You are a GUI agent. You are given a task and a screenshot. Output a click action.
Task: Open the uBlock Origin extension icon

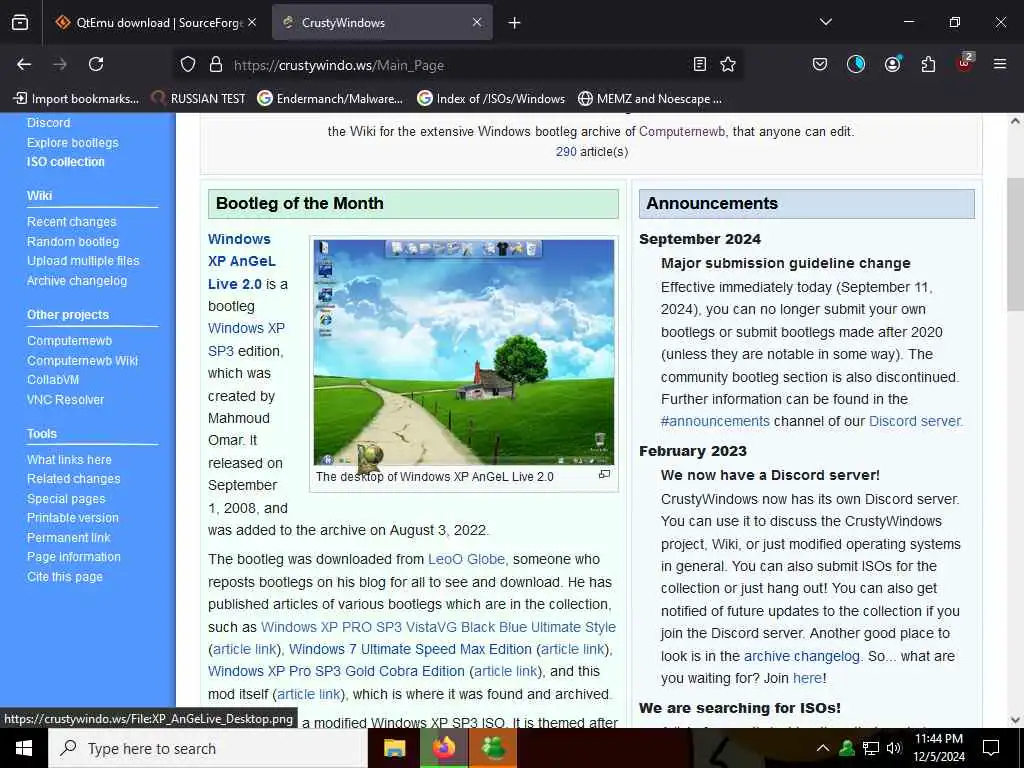(965, 63)
